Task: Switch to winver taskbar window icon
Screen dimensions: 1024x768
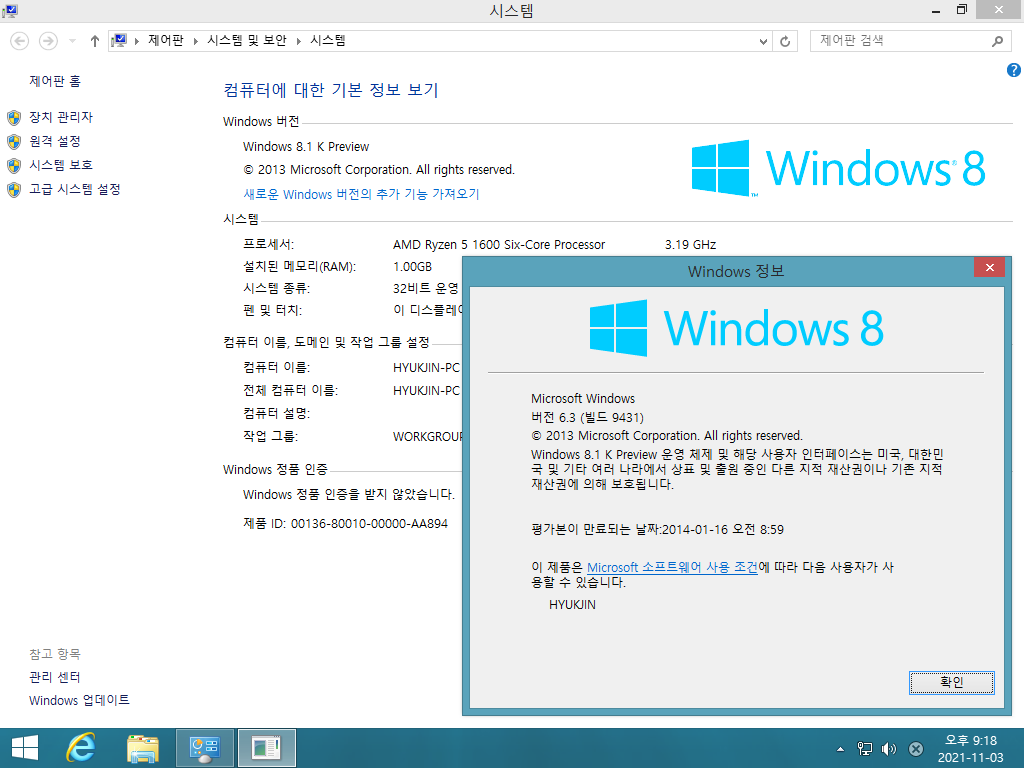Action: pyautogui.click(x=266, y=748)
